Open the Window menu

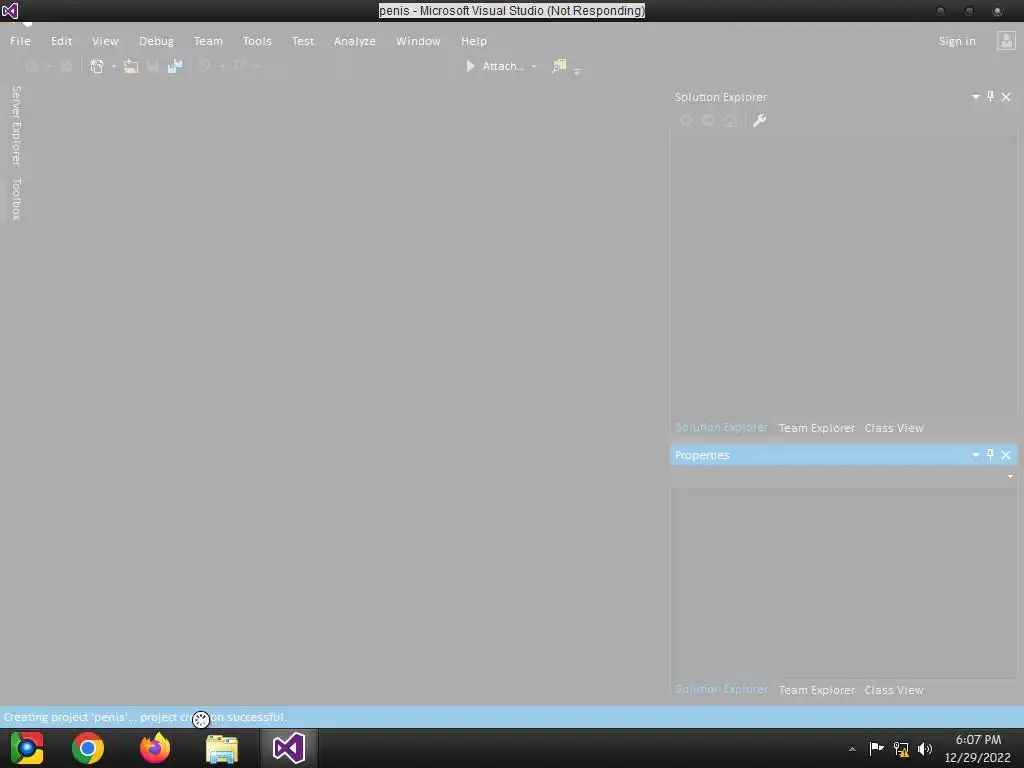pyautogui.click(x=418, y=40)
